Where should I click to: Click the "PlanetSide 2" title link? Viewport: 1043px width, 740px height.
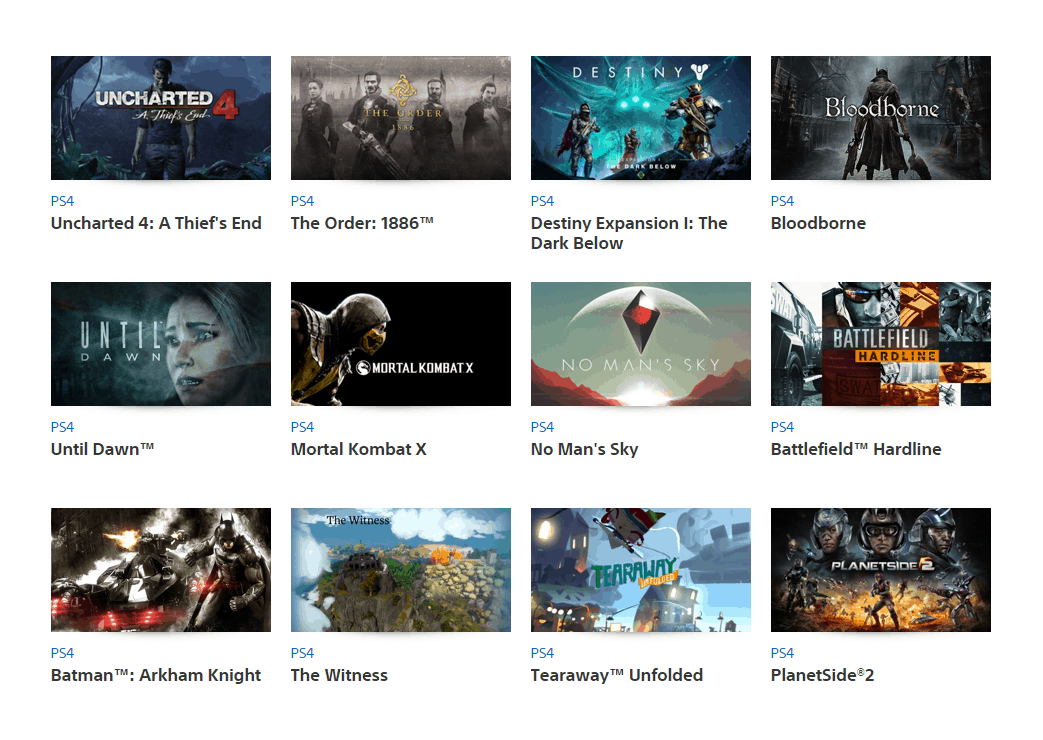tap(822, 675)
